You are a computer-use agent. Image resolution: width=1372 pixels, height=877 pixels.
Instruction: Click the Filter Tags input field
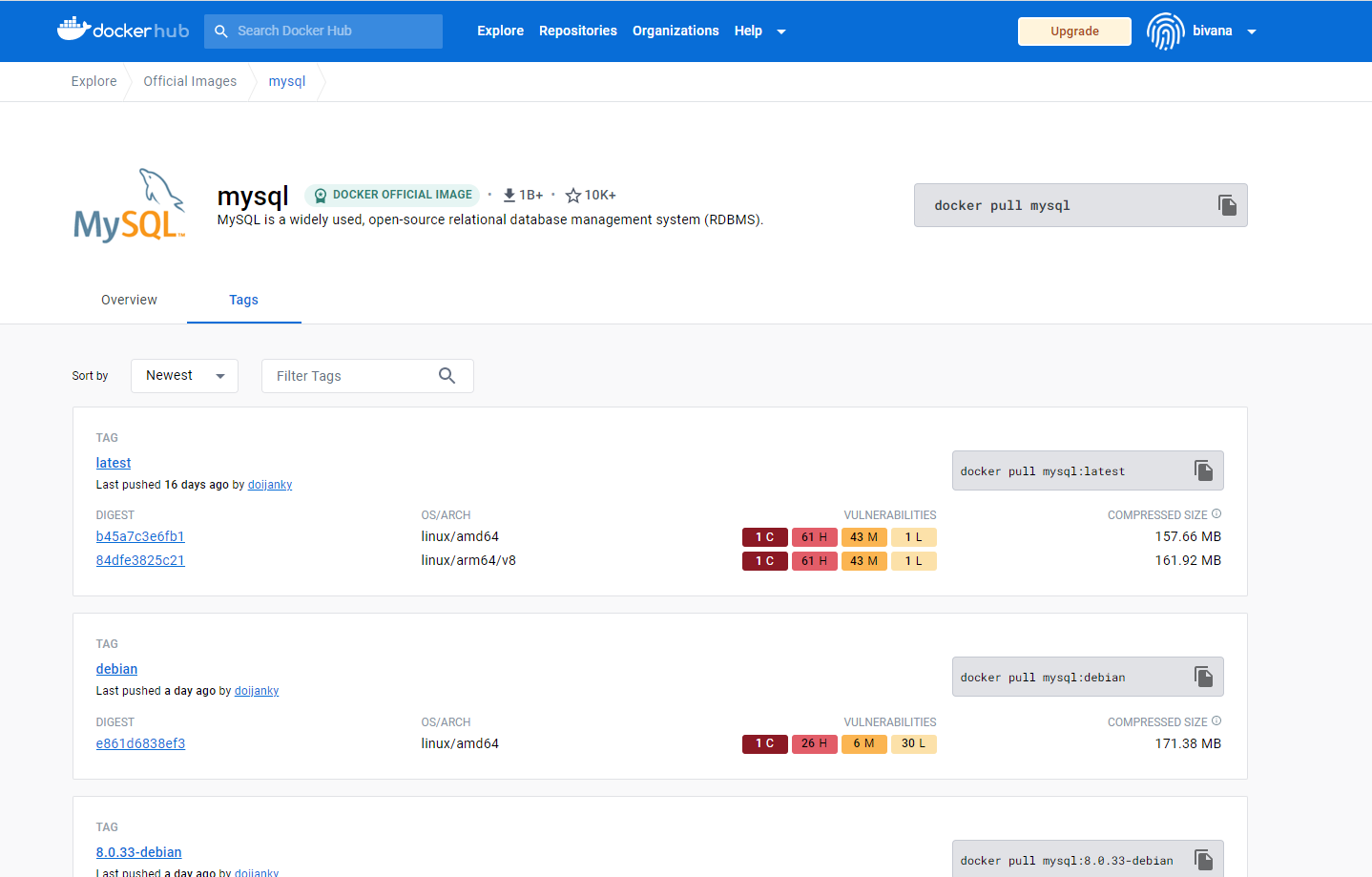[x=367, y=376]
